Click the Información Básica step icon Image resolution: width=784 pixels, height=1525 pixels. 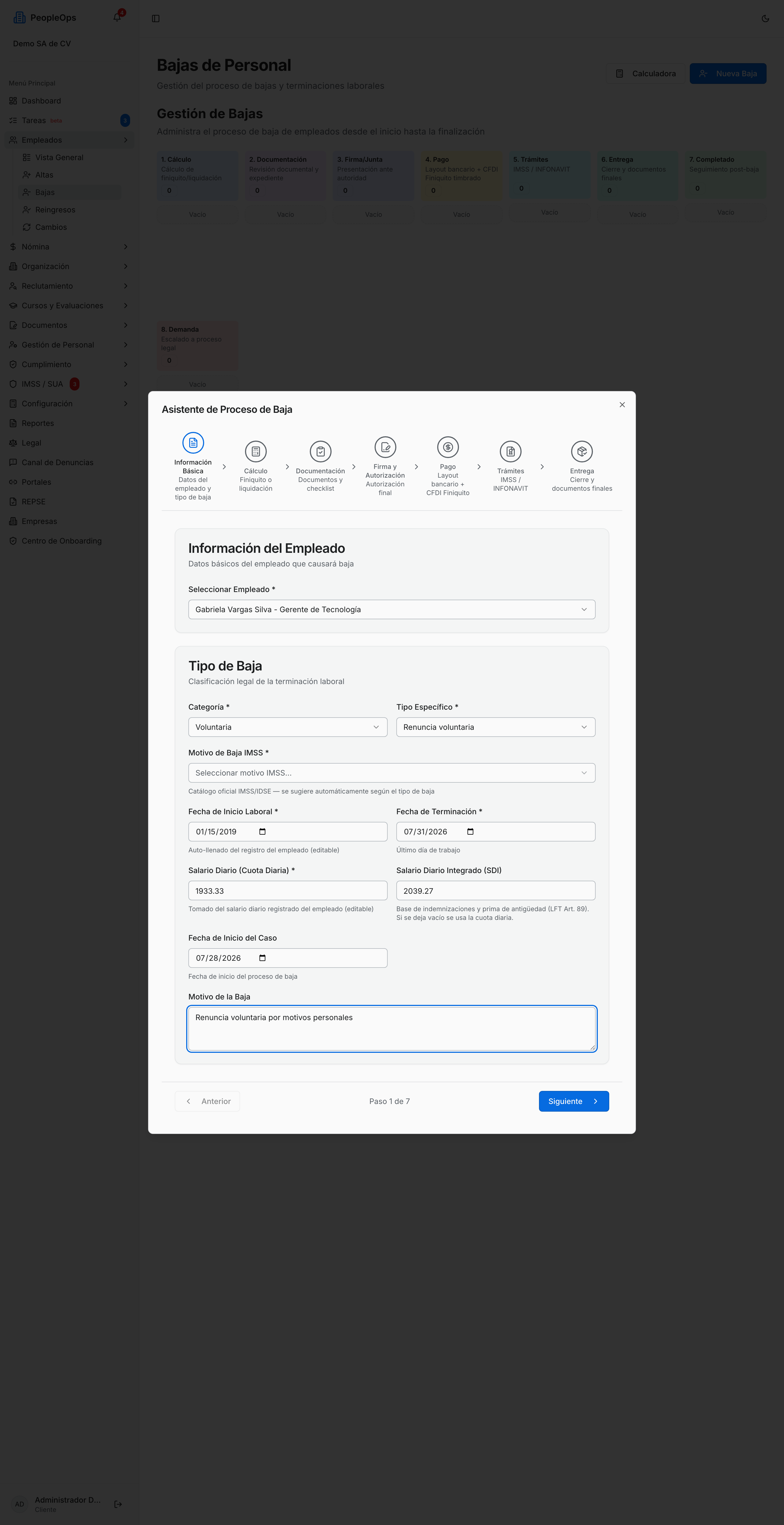[193, 443]
